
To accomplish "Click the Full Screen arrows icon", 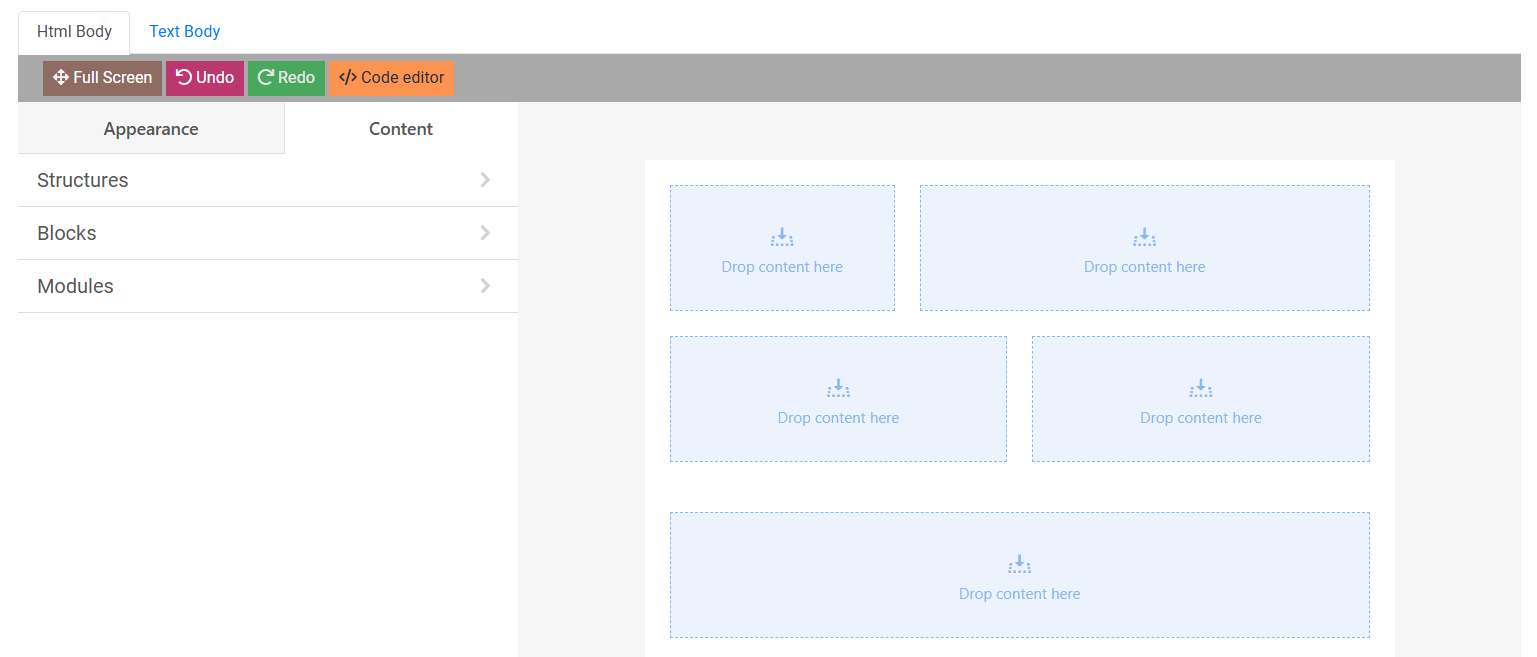I will (60, 78).
